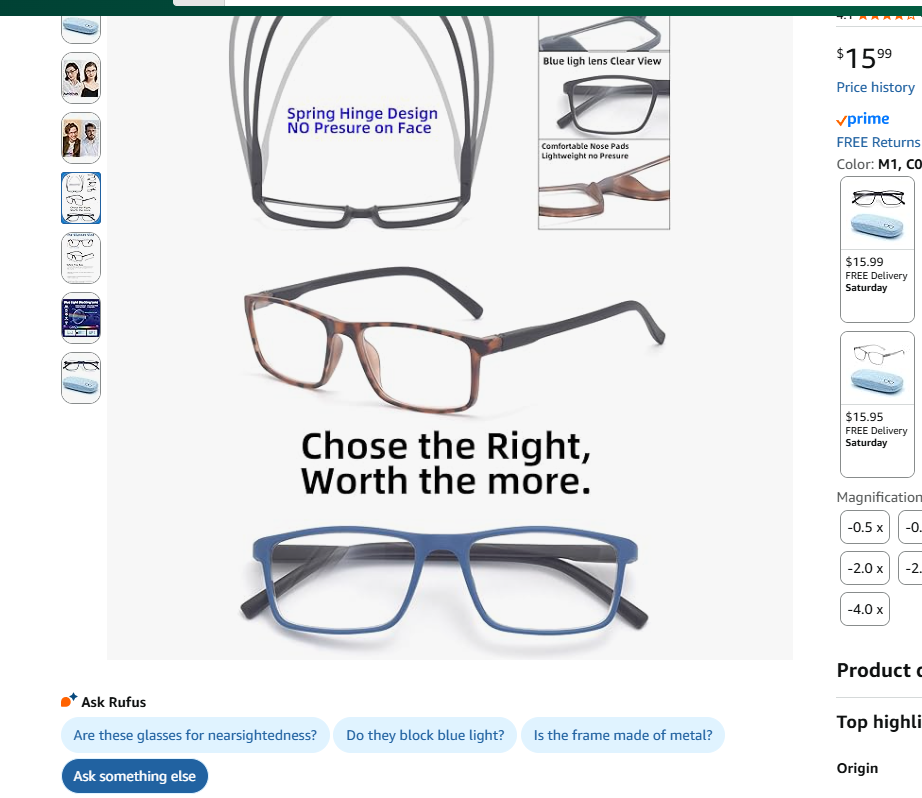Select last thumbnail with glasses and blue case

pos(81,378)
